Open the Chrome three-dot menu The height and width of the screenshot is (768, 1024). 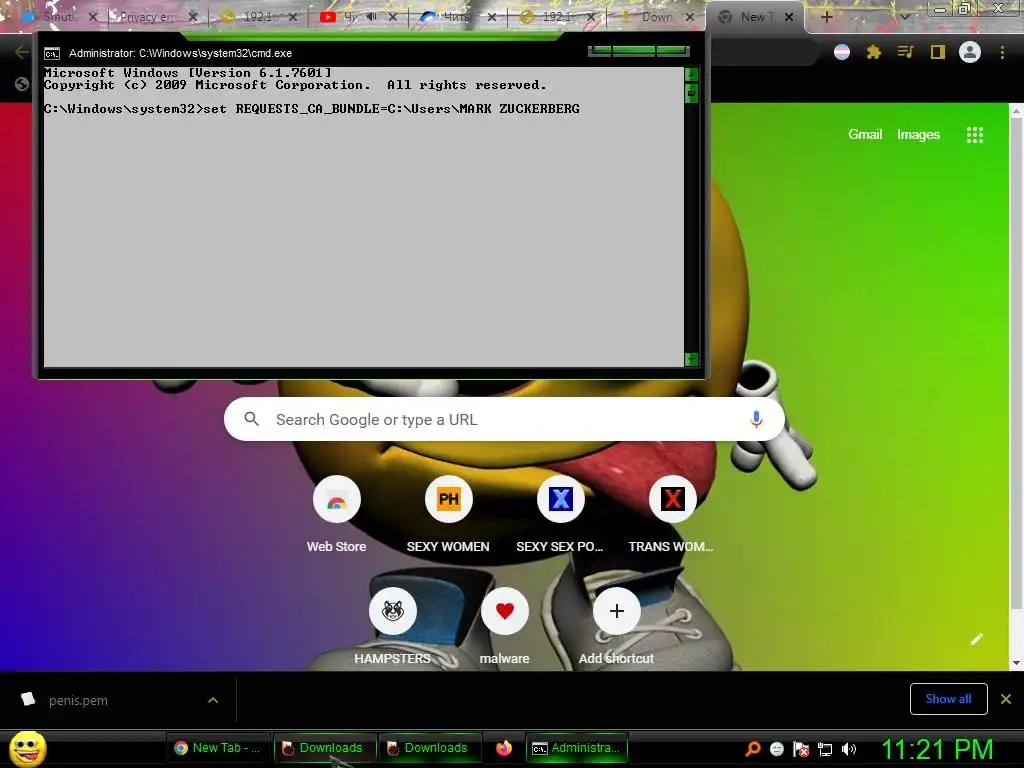coord(1002,52)
